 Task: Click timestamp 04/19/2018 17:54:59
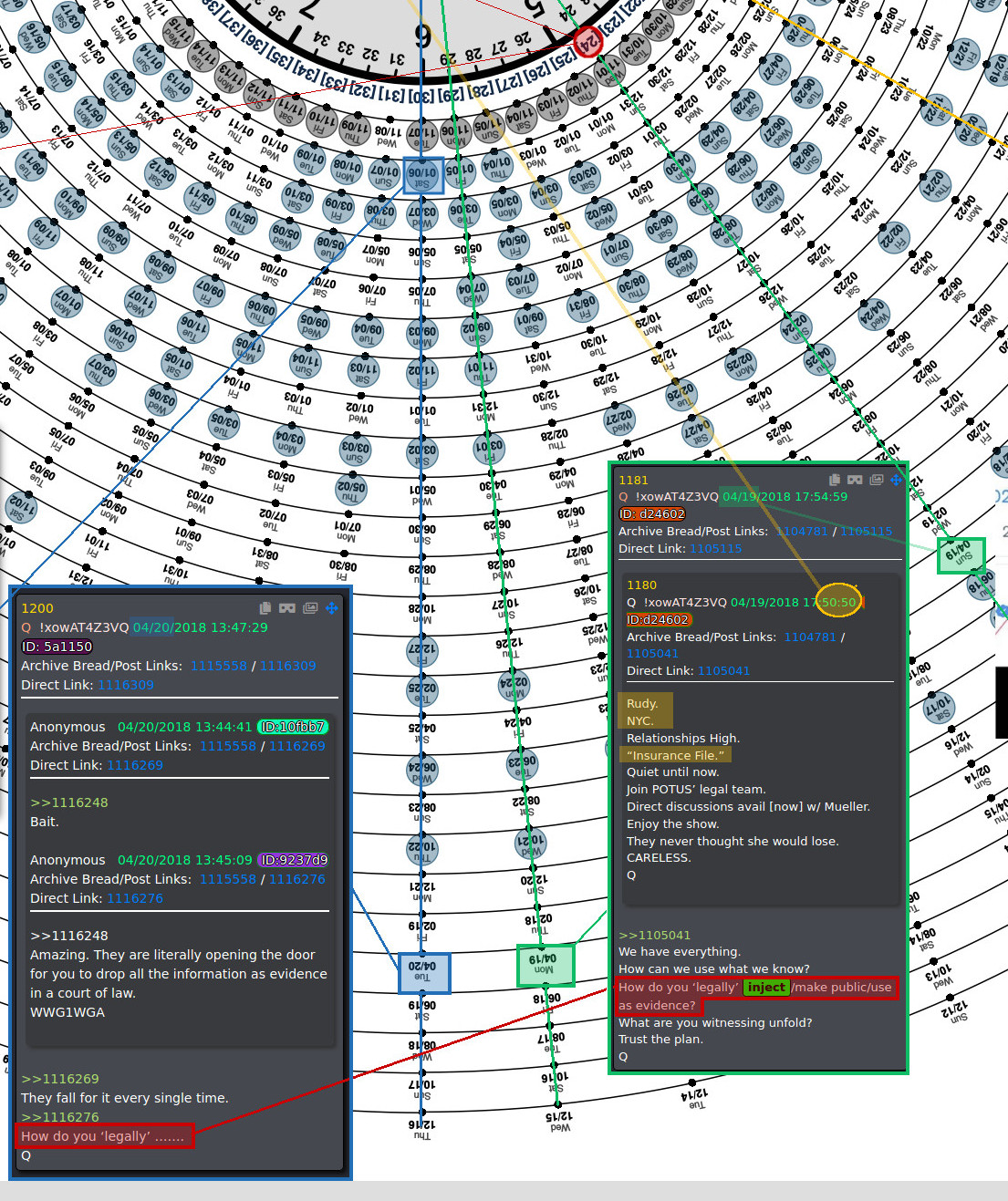[785, 497]
